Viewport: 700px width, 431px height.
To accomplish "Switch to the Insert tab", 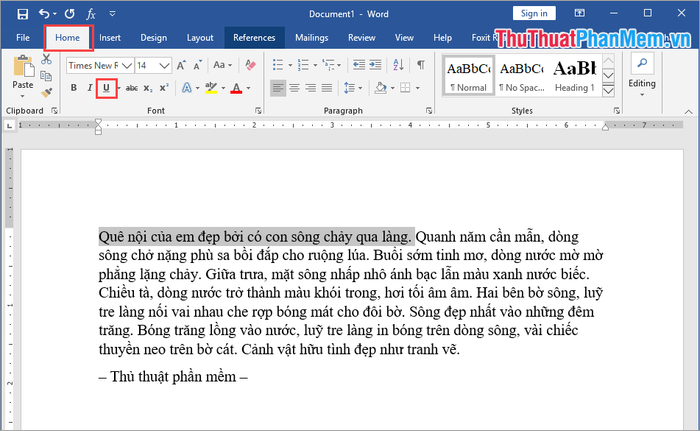I will tap(110, 38).
